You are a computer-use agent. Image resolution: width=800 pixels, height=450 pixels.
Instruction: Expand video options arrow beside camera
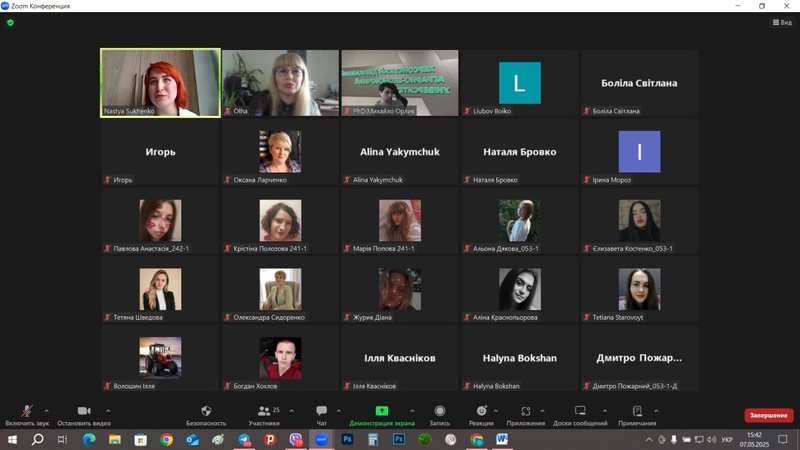pyautogui.click(x=108, y=410)
